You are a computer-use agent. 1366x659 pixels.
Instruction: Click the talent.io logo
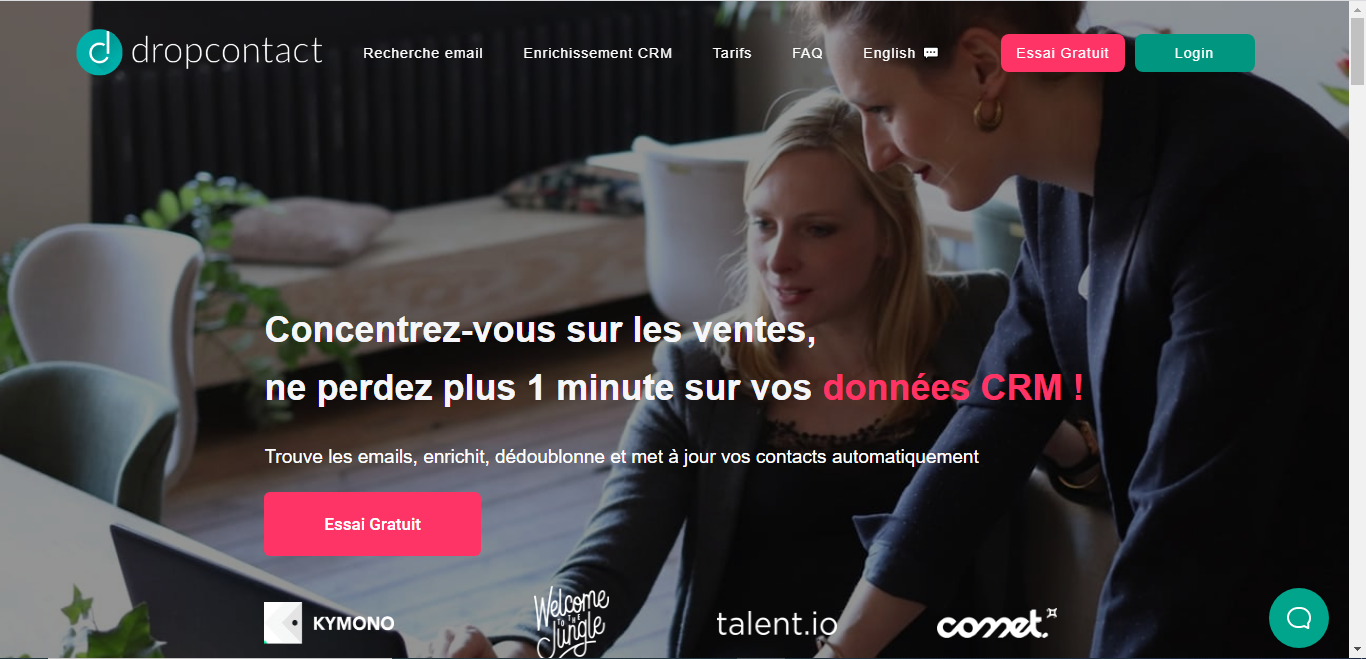tap(777, 623)
